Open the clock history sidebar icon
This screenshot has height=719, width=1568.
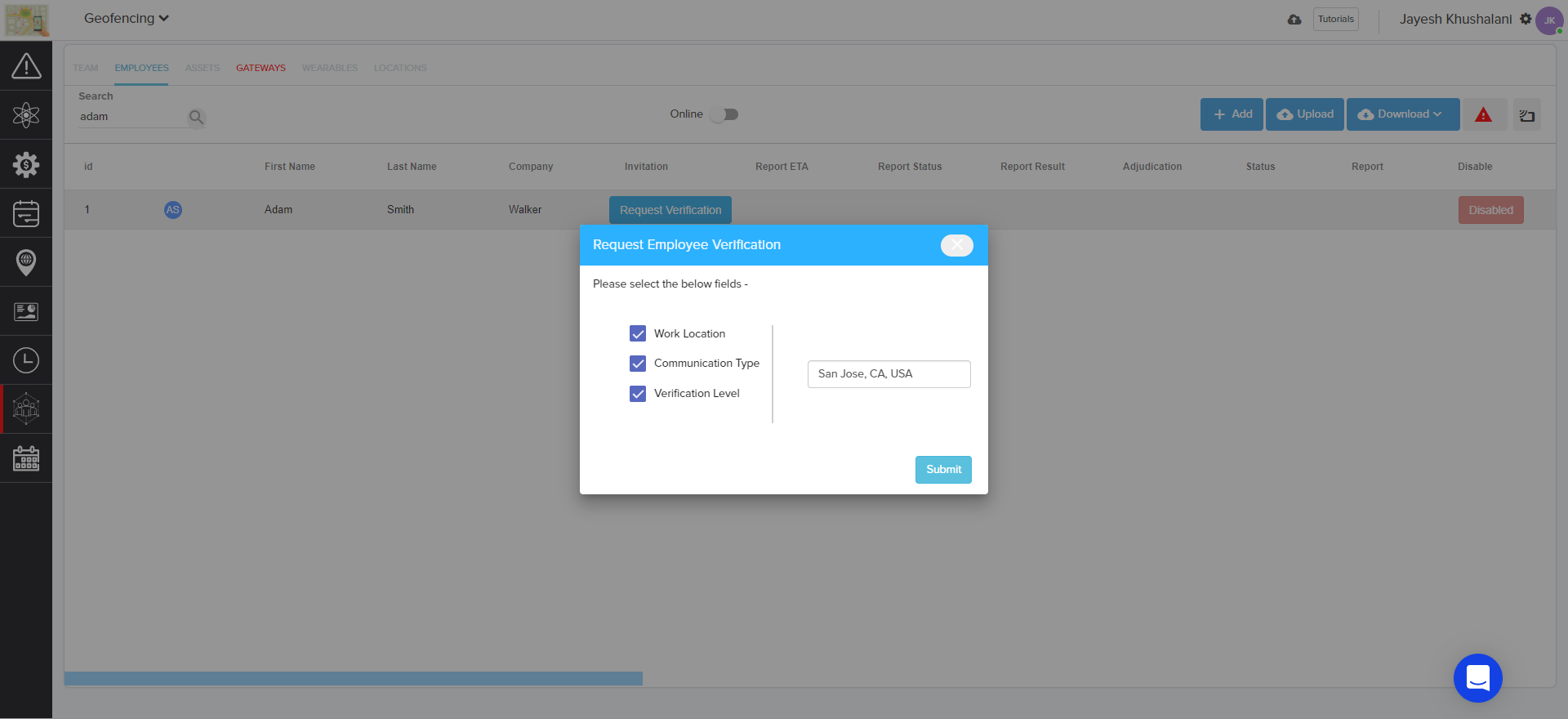click(26, 360)
